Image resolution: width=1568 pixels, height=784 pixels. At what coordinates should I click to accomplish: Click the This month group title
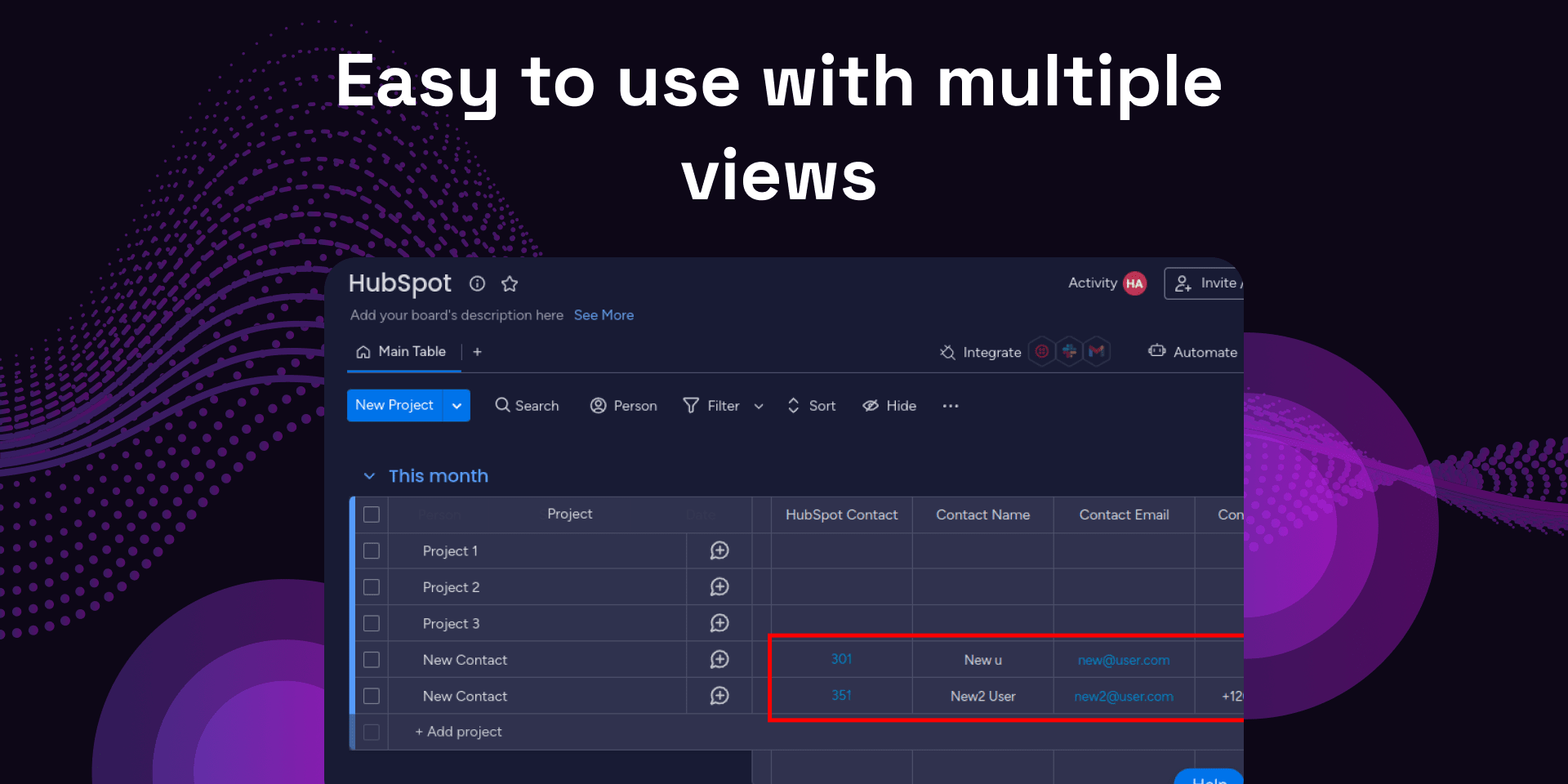439,476
